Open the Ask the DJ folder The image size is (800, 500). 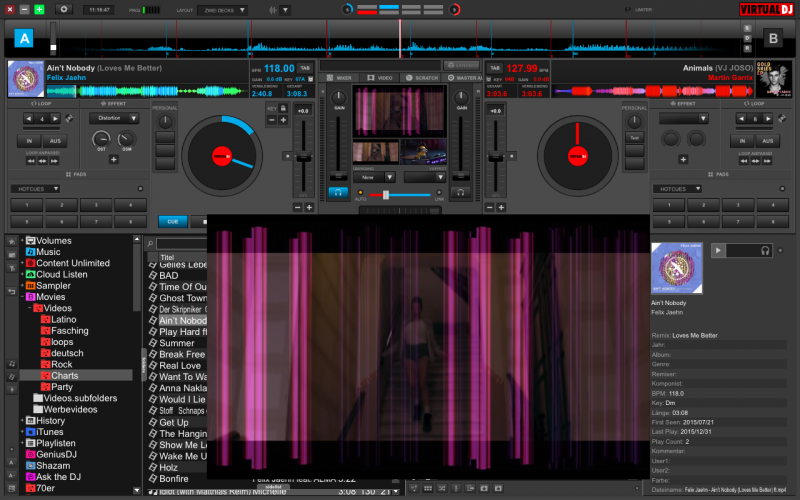(x=54, y=477)
